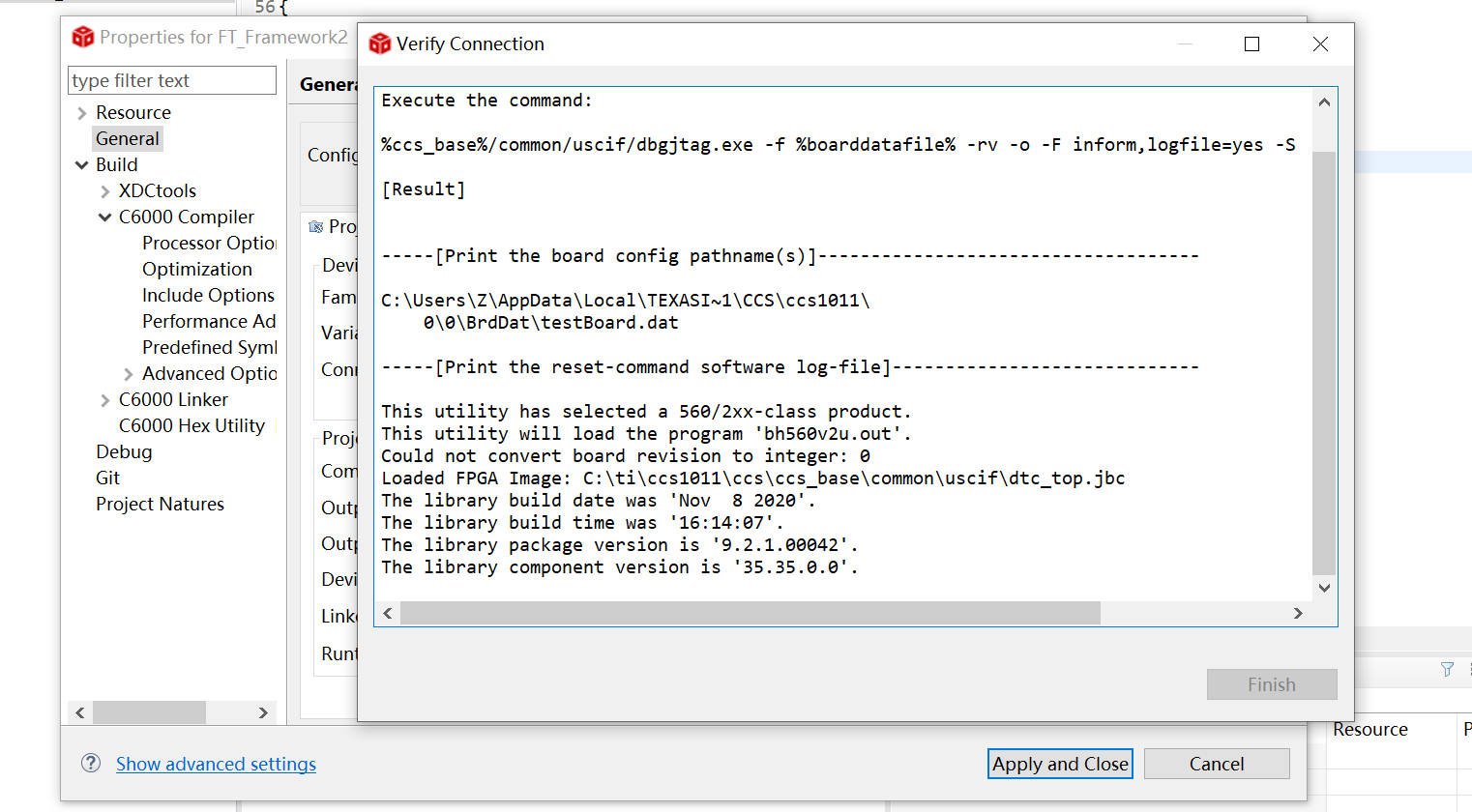Open the Show advanced settings link
This screenshot has width=1472, height=812.
pos(216,764)
